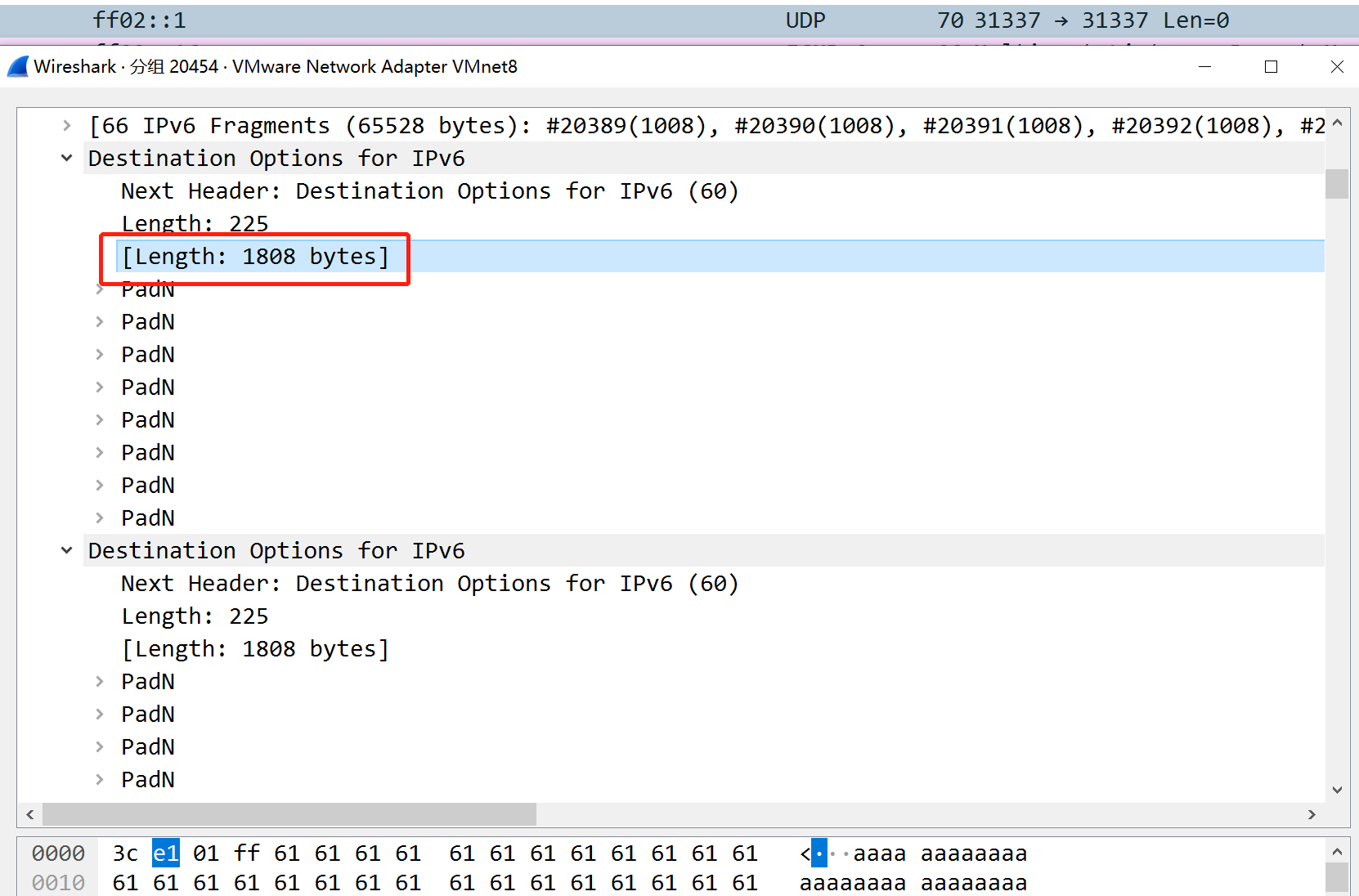Image resolution: width=1359 pixels, height=896 pixels.
Task: Select the '[66 IPv6 Fragments (65528 bytes)' row
Action: tap(706, 126)
